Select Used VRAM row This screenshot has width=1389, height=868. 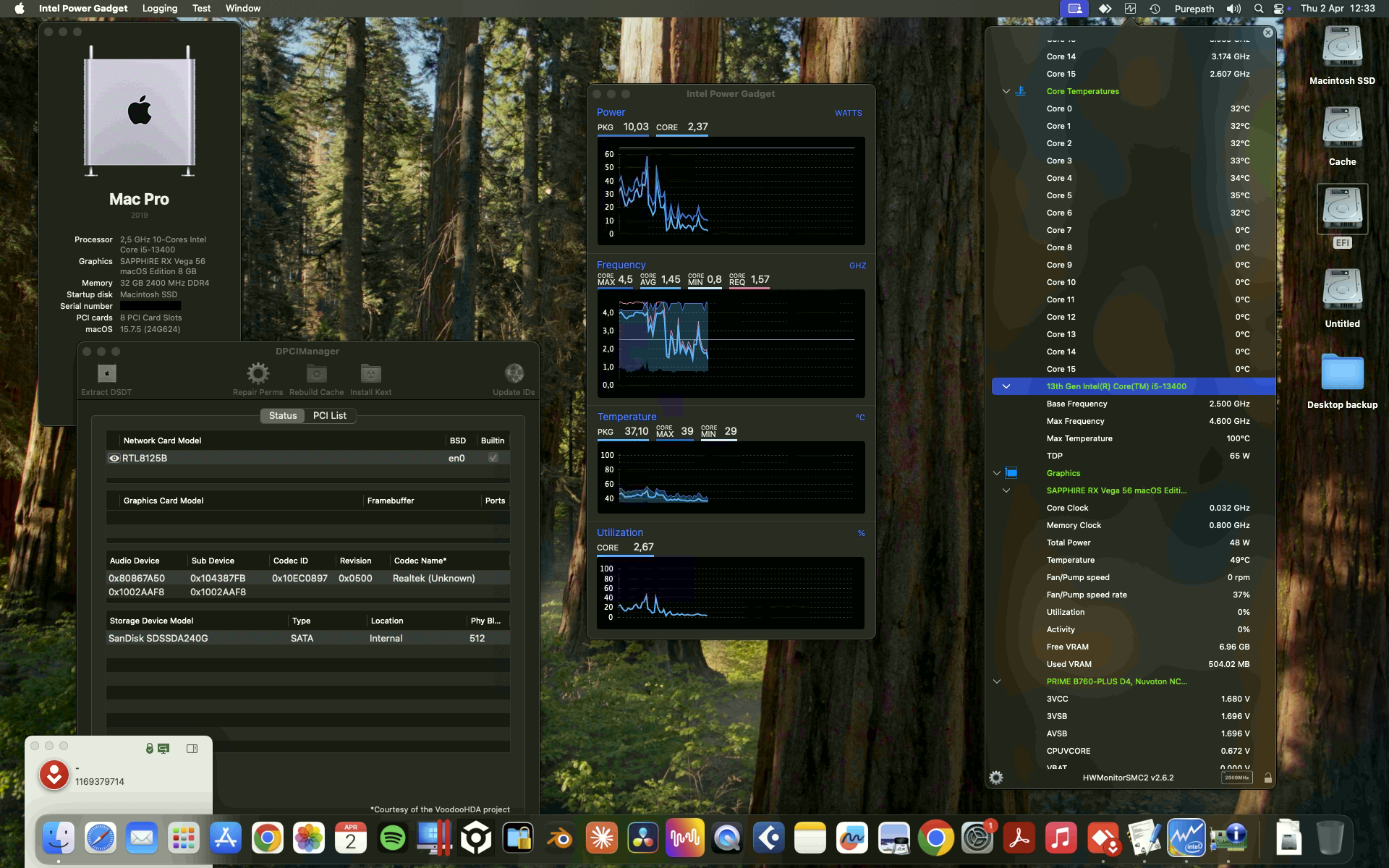pyautogui.click(x=1133, y=664)
